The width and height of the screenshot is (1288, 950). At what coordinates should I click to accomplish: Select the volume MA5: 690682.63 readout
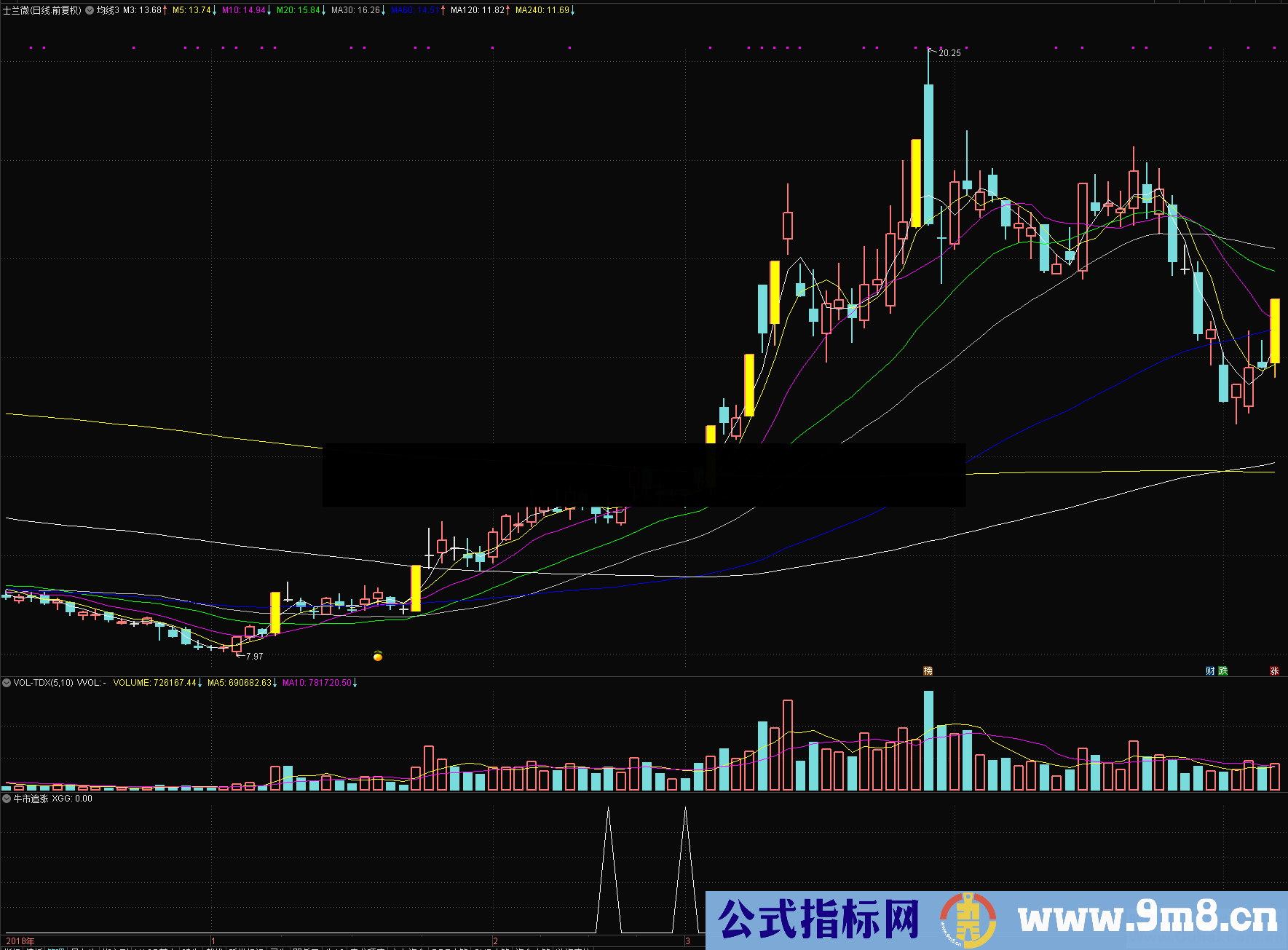click(242, 683)
